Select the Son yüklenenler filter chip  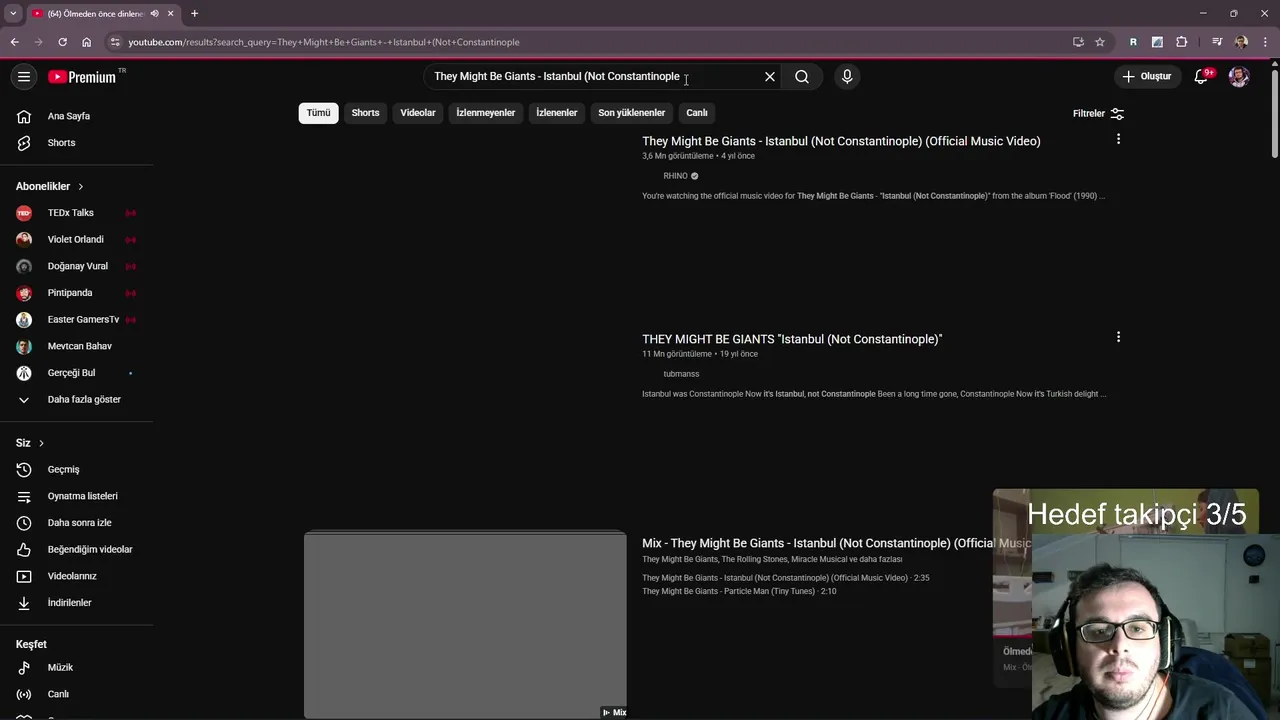632,113
